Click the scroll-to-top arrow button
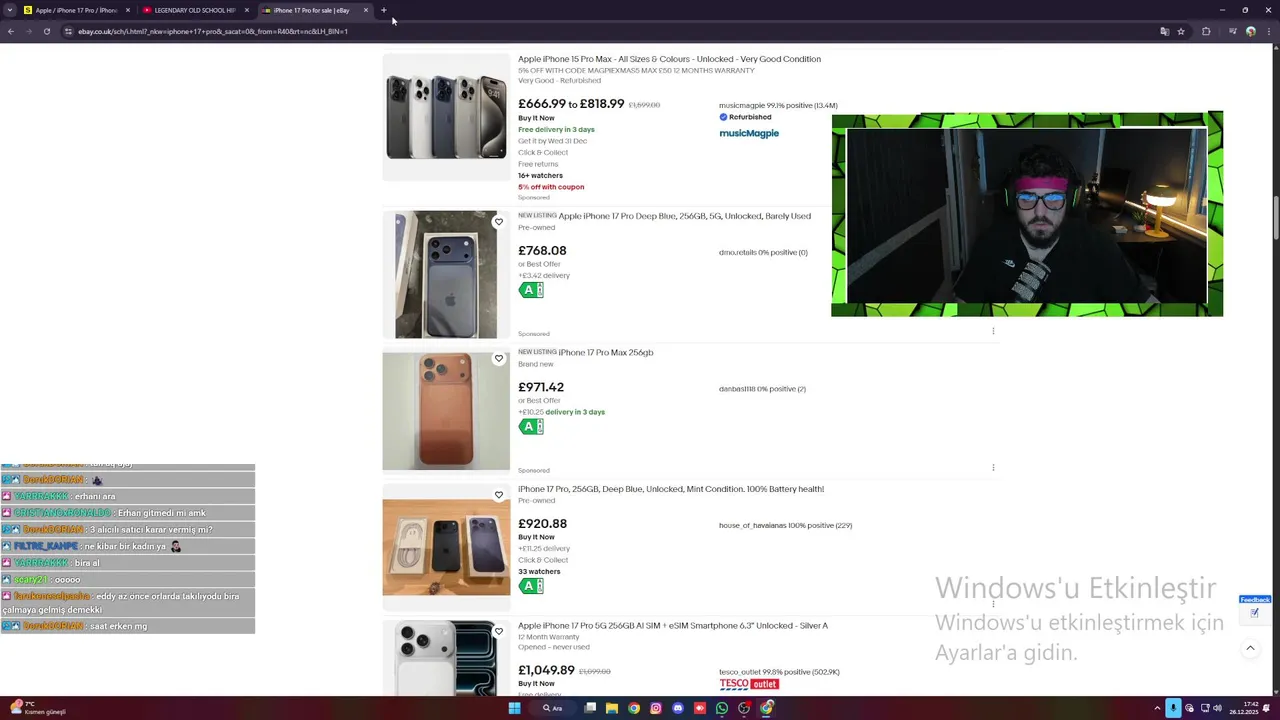Screen dimensions: 1280x720 pyautogui.click(x=1250, y=648)
